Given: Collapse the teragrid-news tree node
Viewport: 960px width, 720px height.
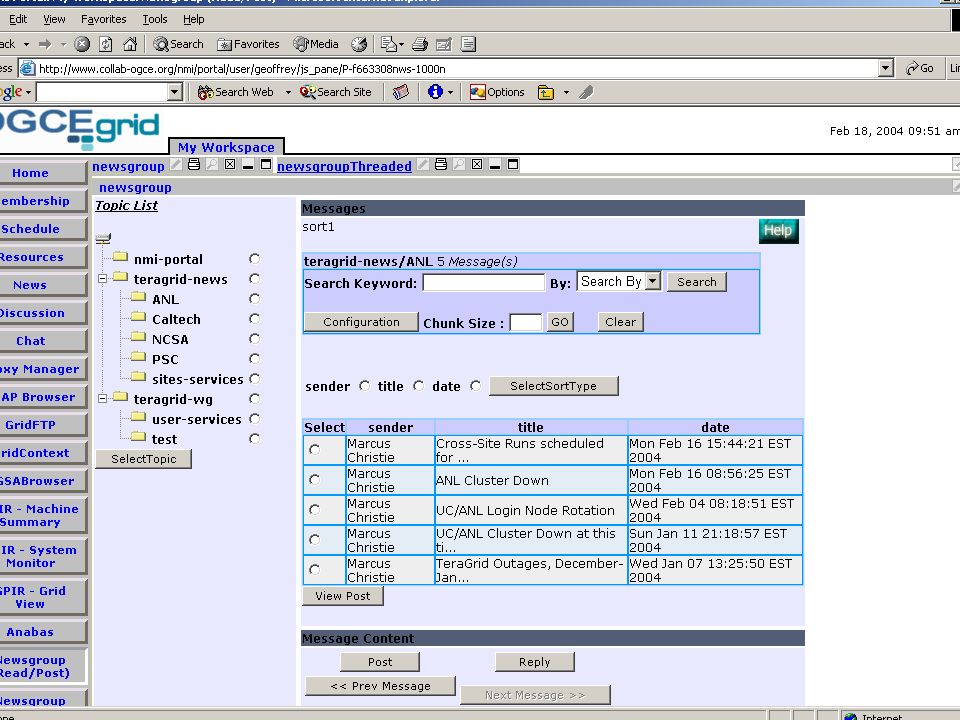Looking at the screenshot, I should 103,279.
